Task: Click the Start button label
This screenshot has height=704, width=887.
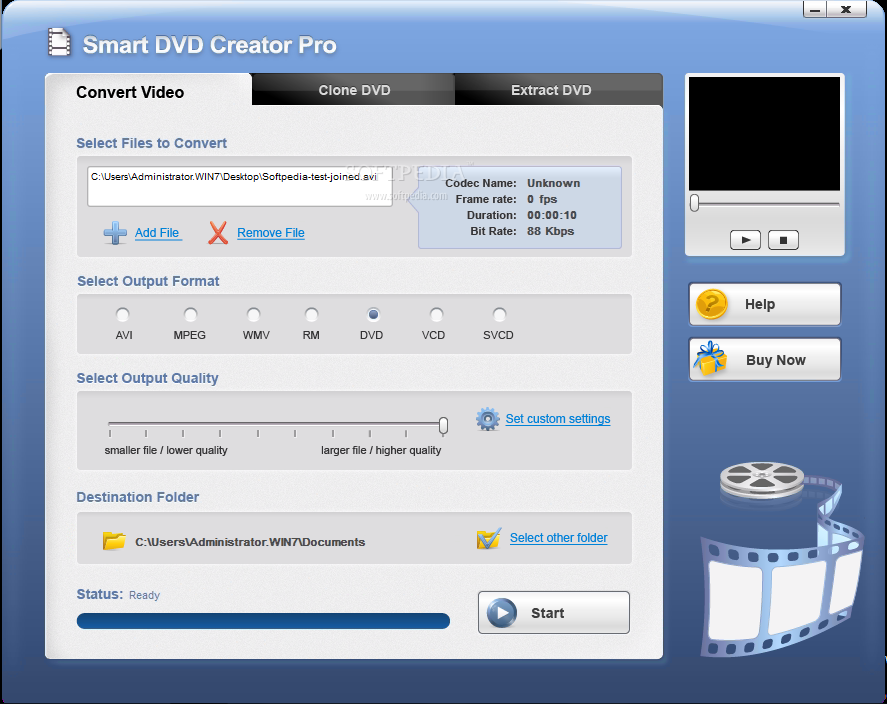Action: 547,613
